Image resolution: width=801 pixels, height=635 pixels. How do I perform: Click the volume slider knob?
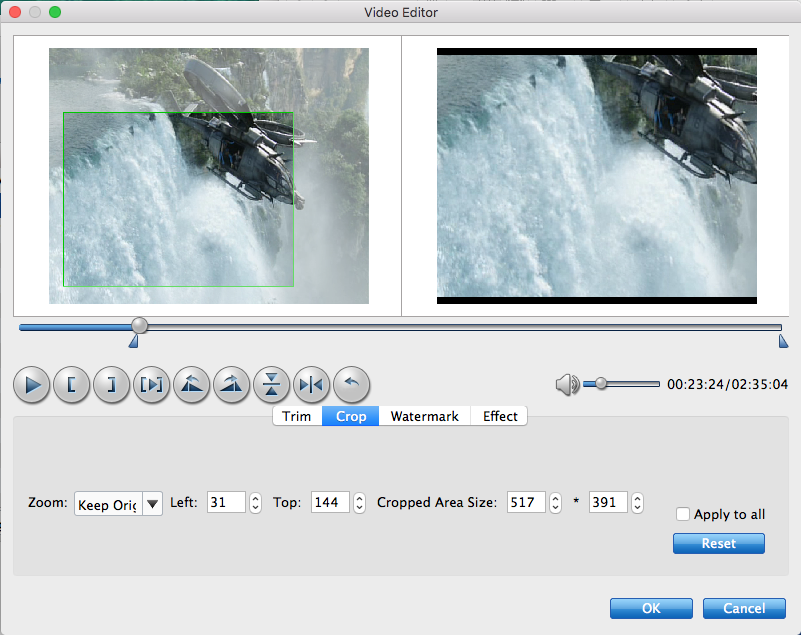tap(601, 383)
